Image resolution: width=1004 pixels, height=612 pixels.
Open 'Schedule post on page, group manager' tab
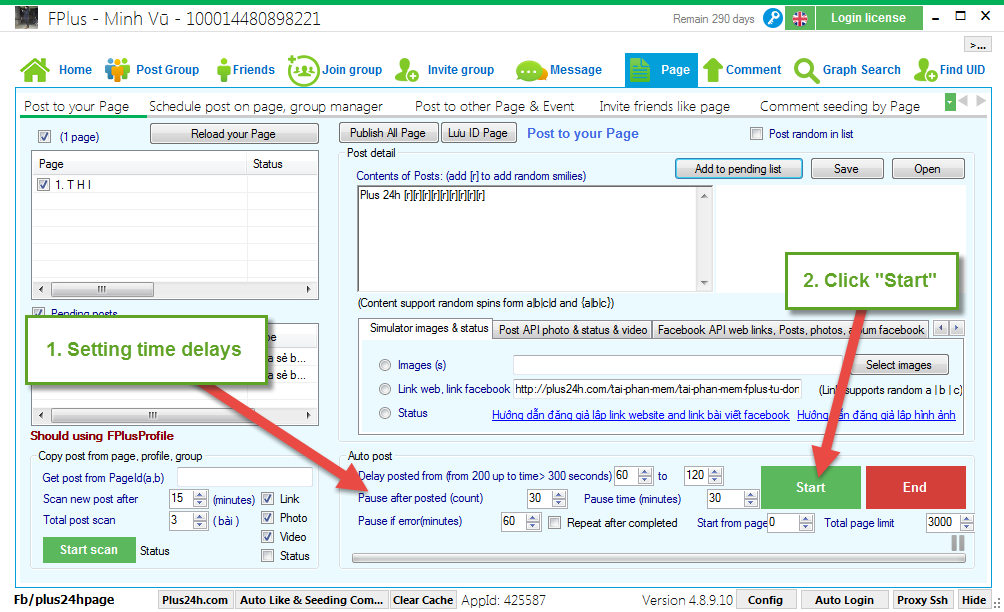pos(266,106)
